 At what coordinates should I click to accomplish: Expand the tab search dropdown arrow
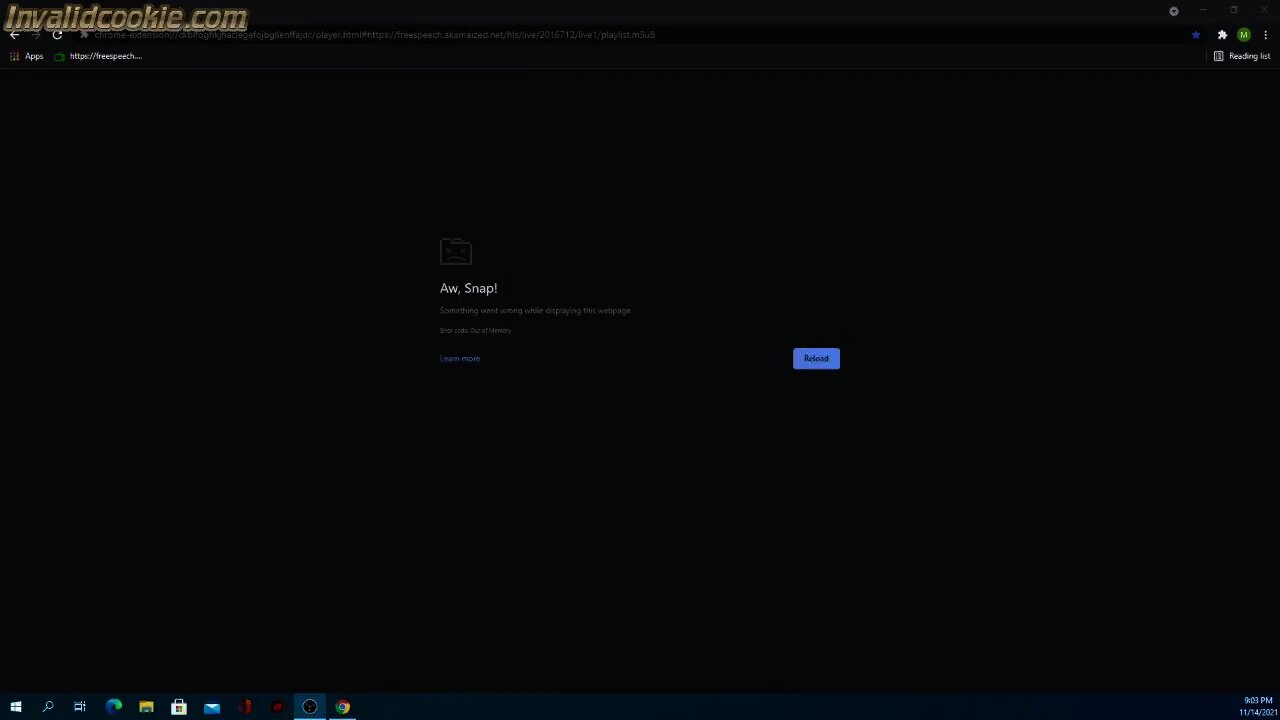(1174, 11)
